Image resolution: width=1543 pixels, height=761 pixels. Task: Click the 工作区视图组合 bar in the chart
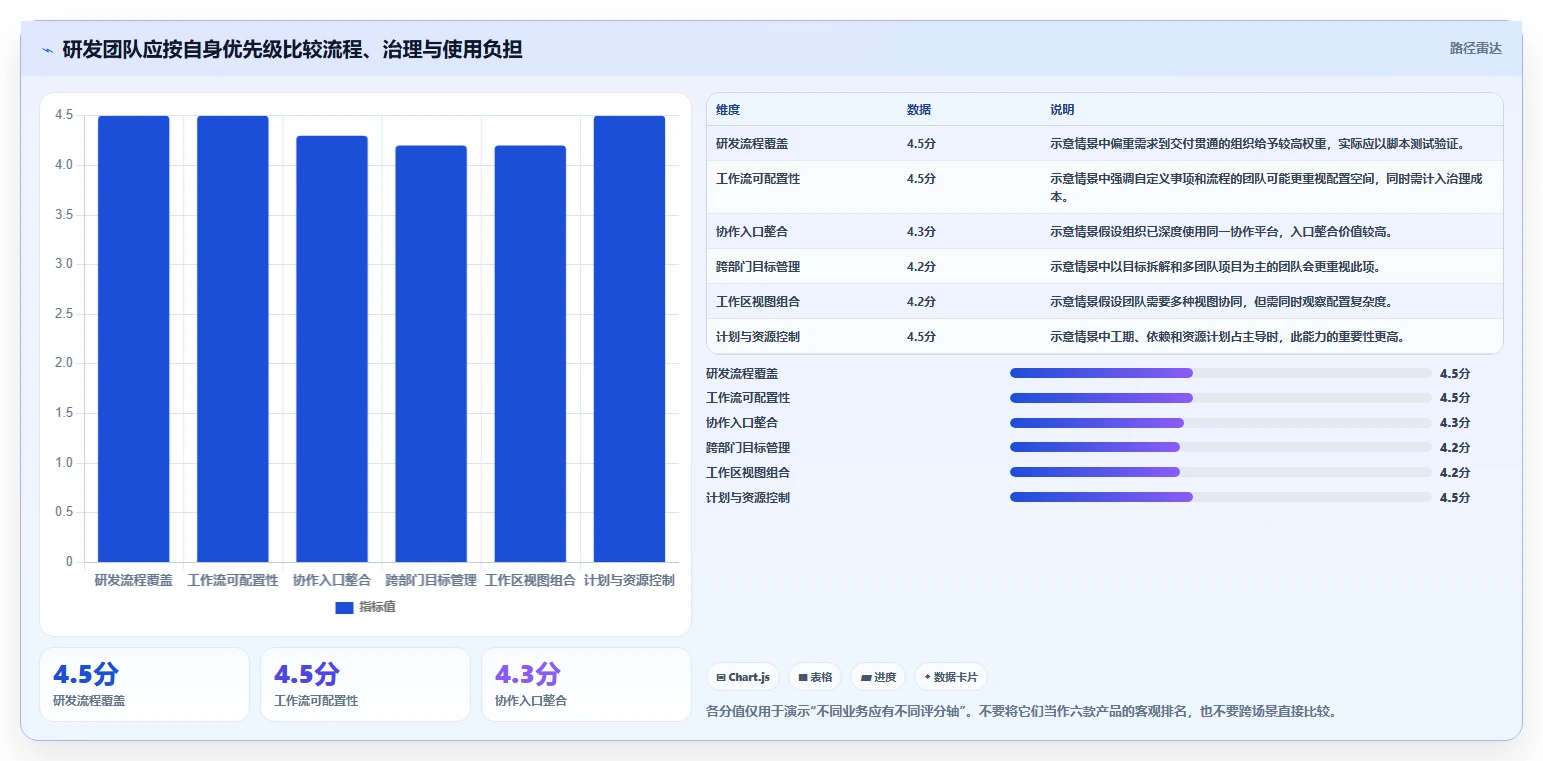(x=530, y=354)
